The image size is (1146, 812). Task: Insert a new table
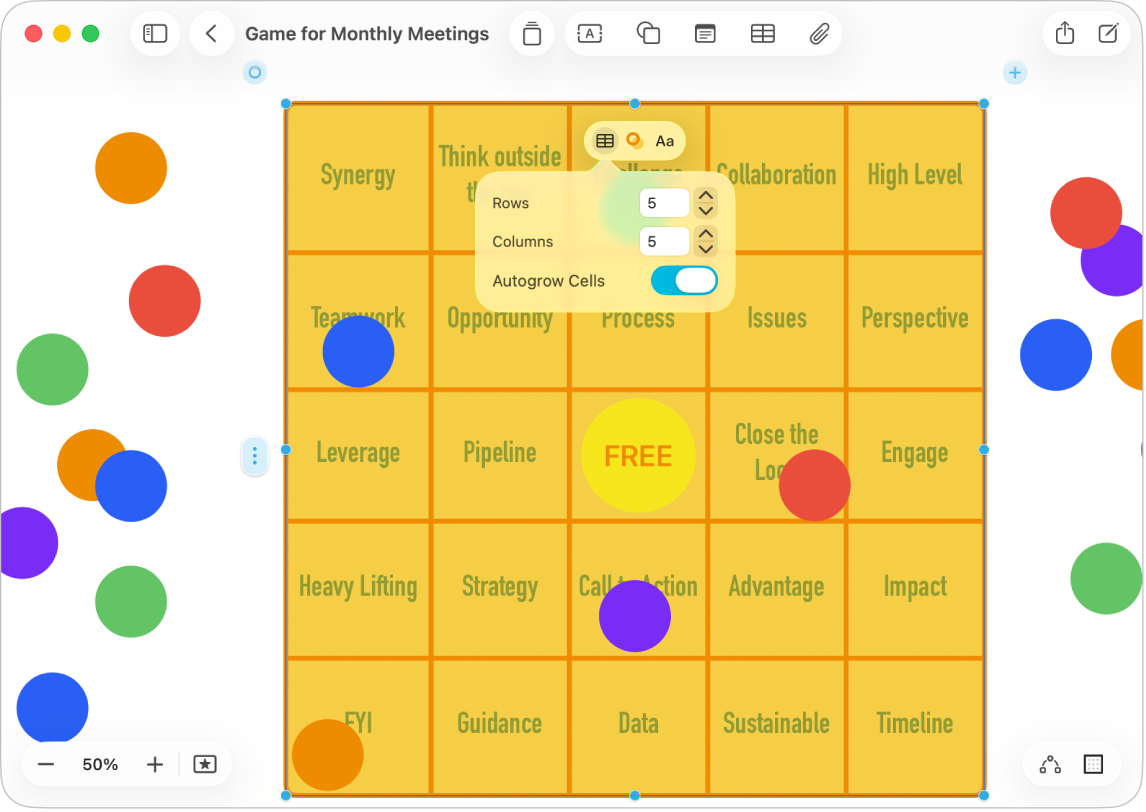point(763,33)
